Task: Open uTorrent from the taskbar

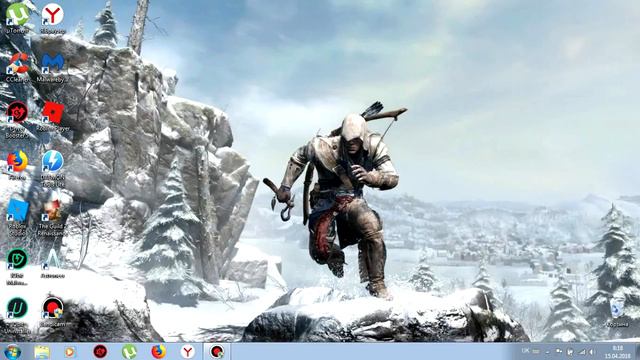Action: (129, 351)
